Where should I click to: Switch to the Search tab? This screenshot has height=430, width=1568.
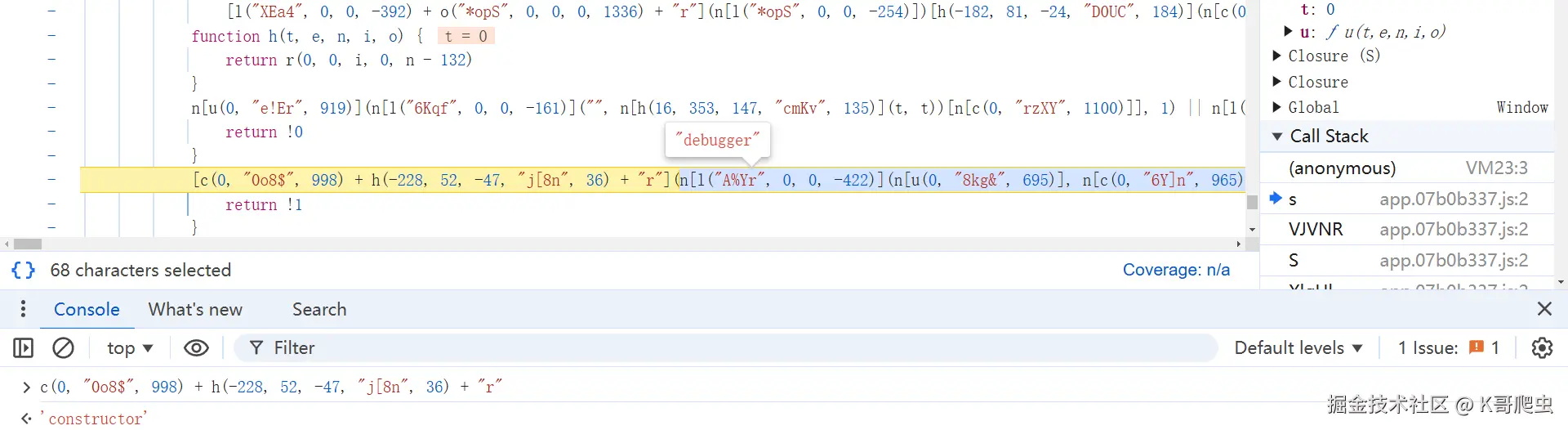coord(319,309)
